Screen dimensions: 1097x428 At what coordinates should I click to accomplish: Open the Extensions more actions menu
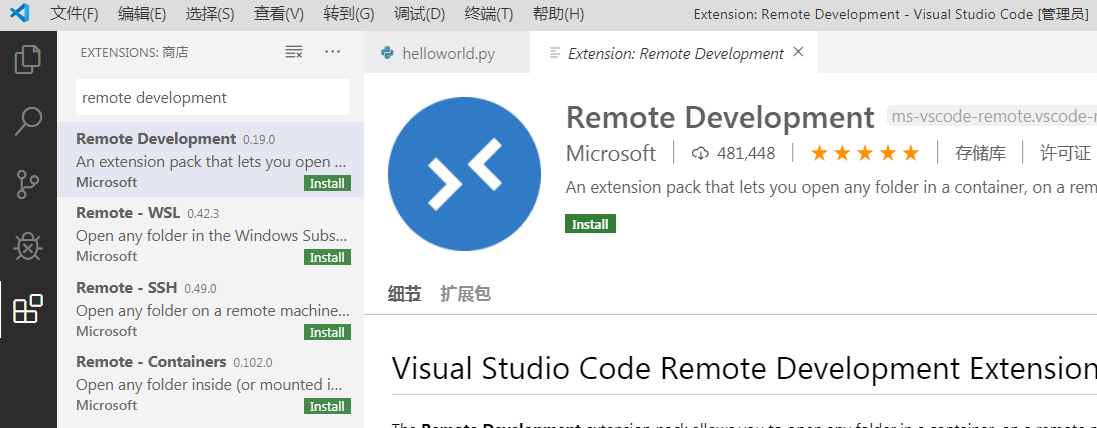tap(332, 52)
